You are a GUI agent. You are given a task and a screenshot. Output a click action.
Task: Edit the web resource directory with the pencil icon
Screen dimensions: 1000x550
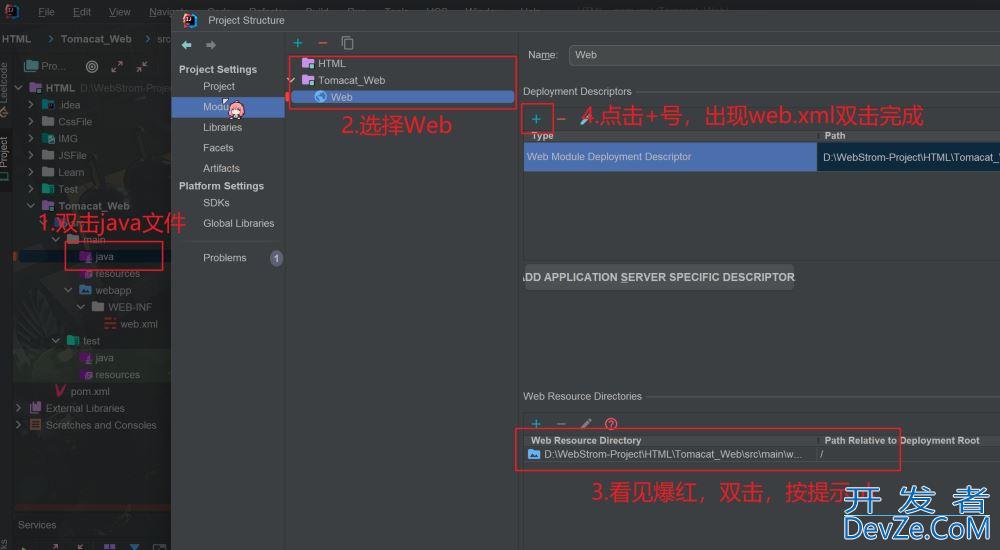click(x=586, y=424)
